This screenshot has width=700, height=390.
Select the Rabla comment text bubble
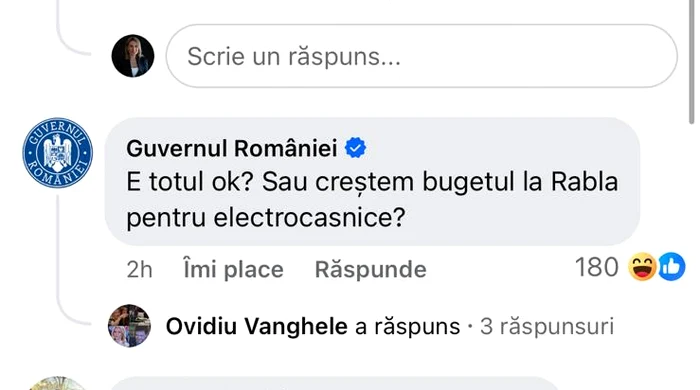pos(372,182)
